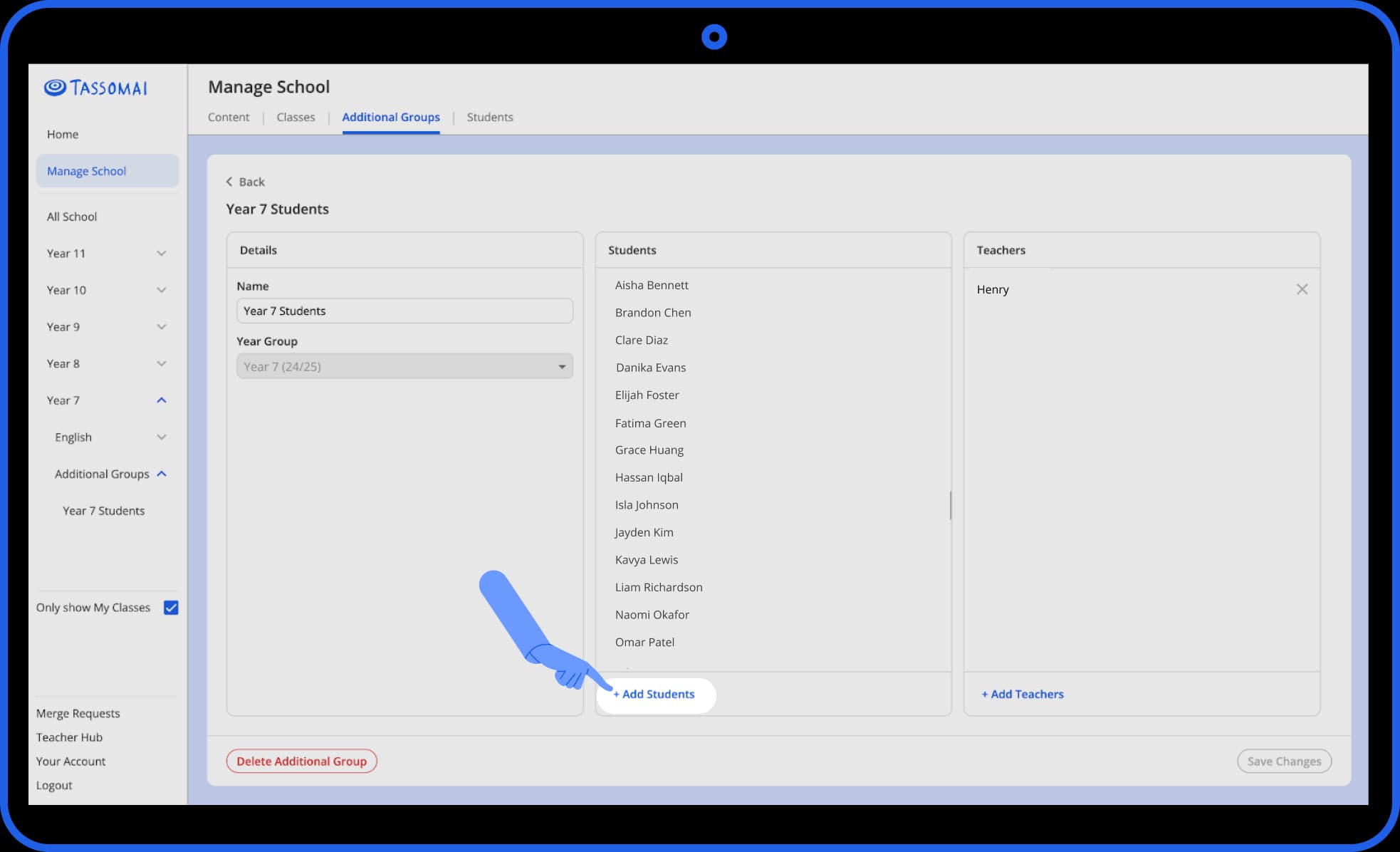
Task: Switch to the Classes tab
Action: [x=296, y=117]
